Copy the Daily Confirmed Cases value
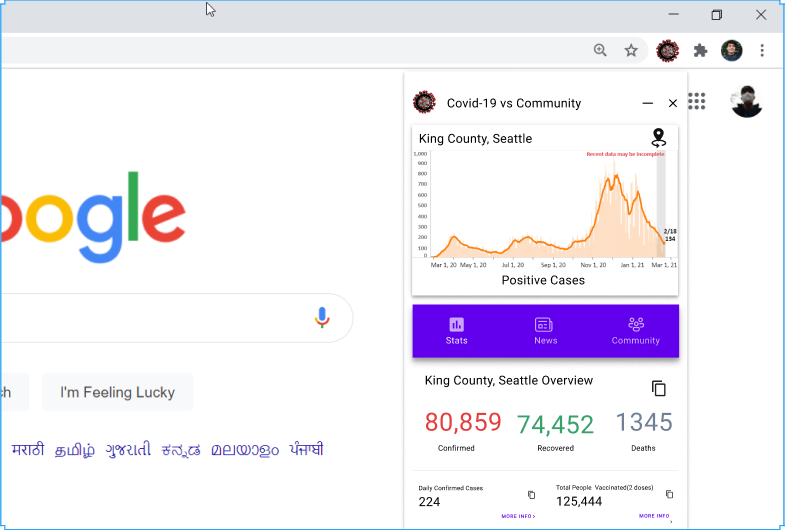 pos(531,495)
